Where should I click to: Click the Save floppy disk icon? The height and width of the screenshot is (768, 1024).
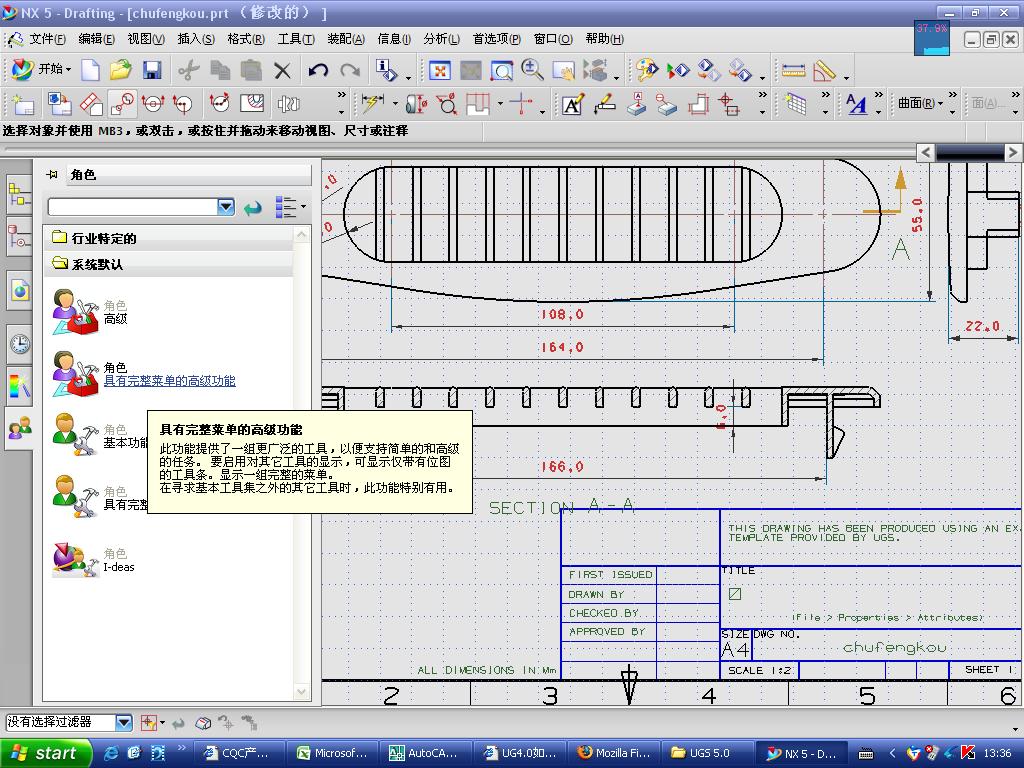pos(152,70)
